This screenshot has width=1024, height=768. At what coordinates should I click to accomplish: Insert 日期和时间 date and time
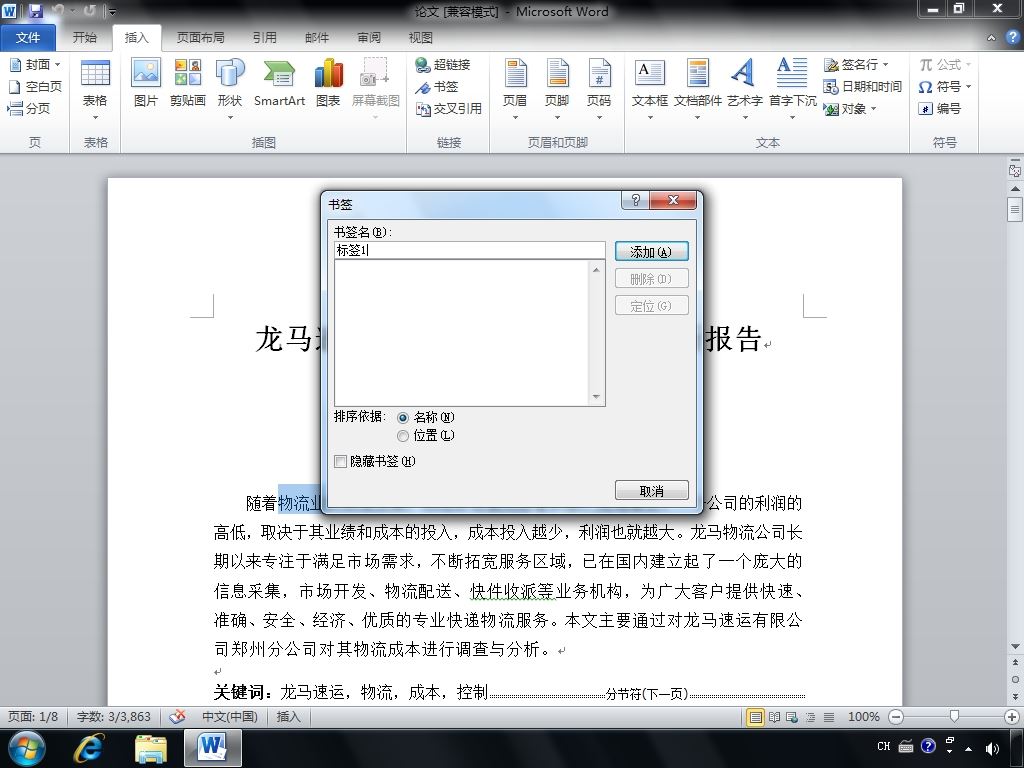tap(863, 86)
